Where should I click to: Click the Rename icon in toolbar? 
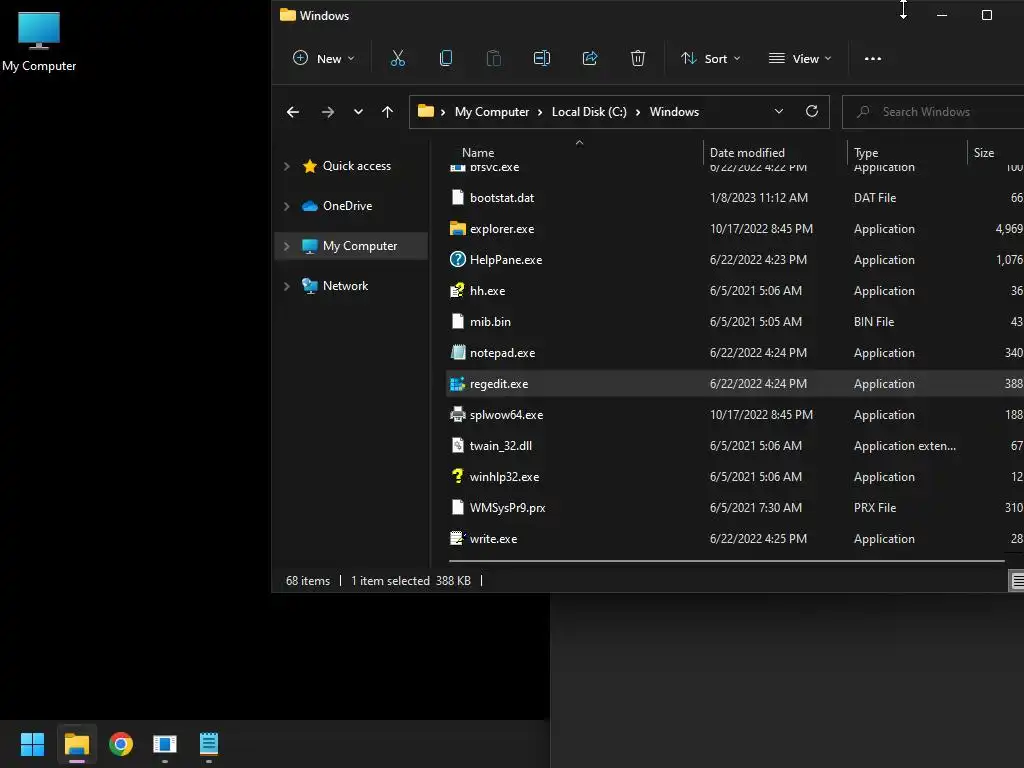click(x=541, y=58)
